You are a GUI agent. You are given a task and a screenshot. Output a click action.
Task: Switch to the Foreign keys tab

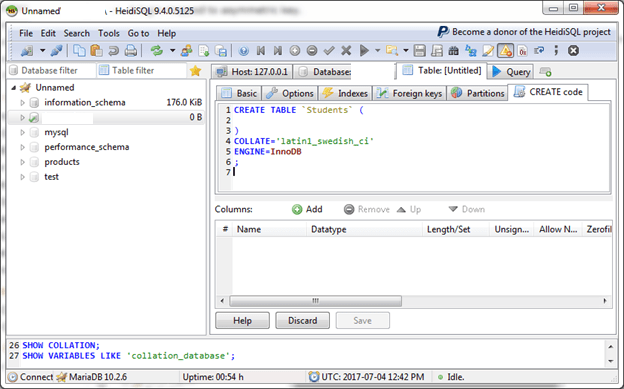coord(410,93)
